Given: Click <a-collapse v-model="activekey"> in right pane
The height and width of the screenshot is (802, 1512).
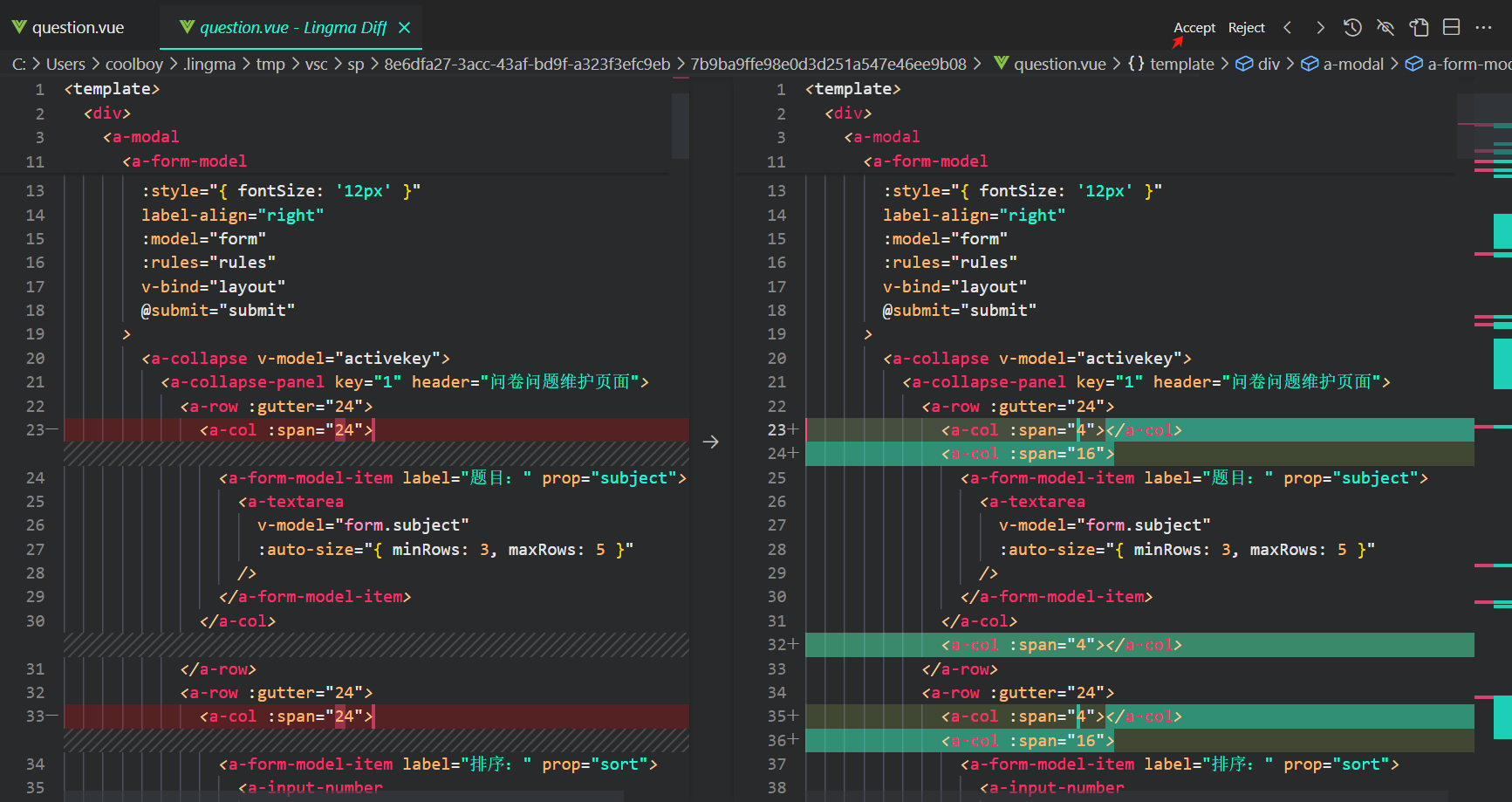Looking at the screenshot, I should coord(1037,359).
